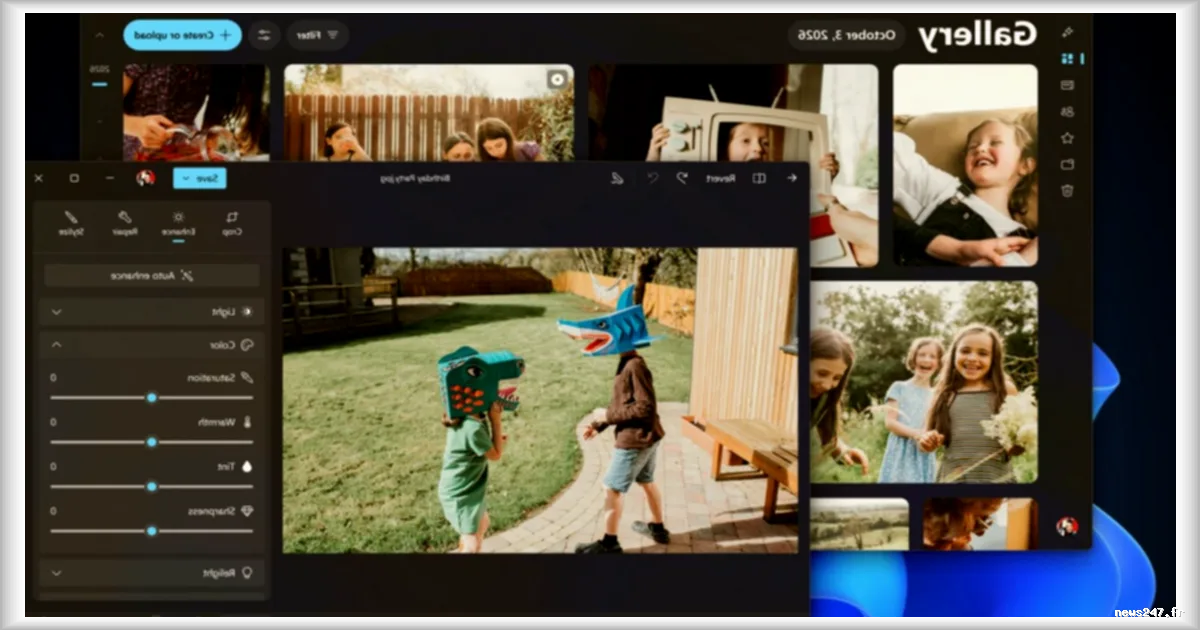Click the Warmth thermometer icon
The height and width of the screenshot is (630, 1200).
[x=248, y=422]
